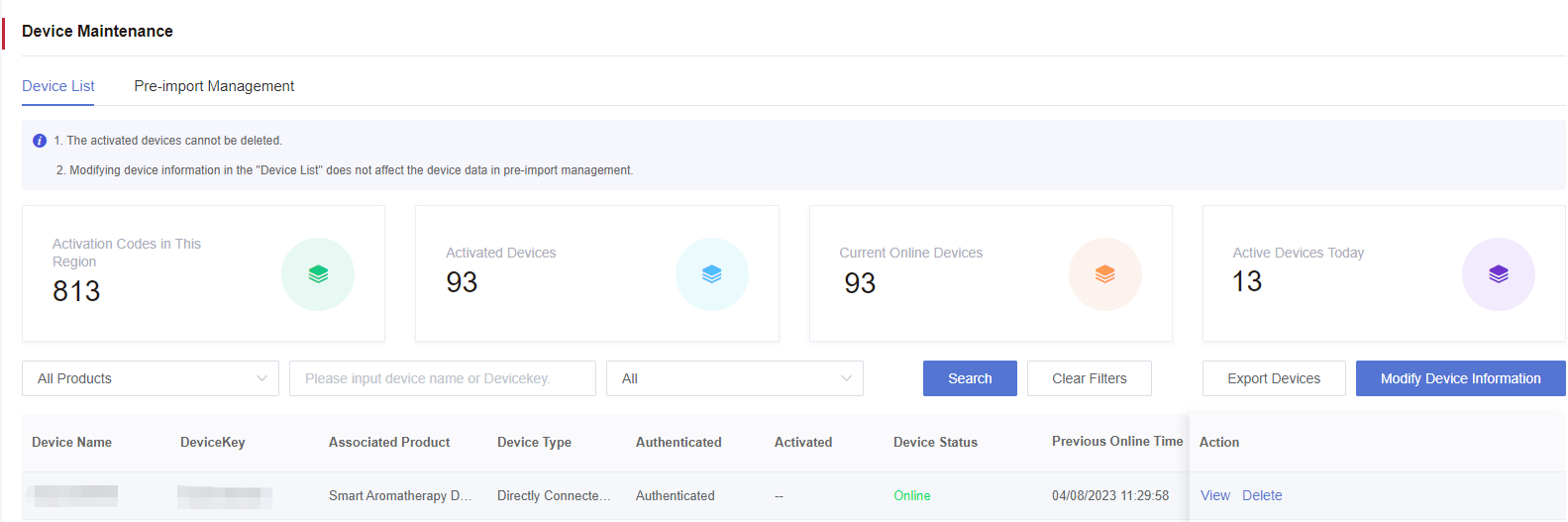The image size is (1568, 522).
Task: Click the 13 active devices today count
Action: pyautogui.click(x=1247, y=281)
